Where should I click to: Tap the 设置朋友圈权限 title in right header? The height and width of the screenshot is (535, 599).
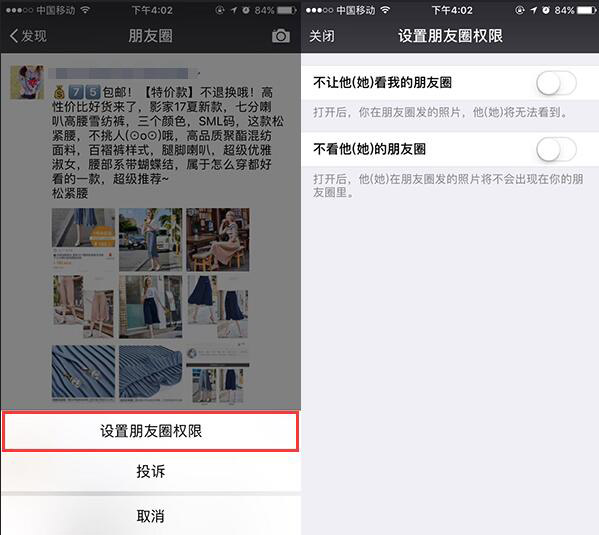pyautogui.click(x=450, y=36)
